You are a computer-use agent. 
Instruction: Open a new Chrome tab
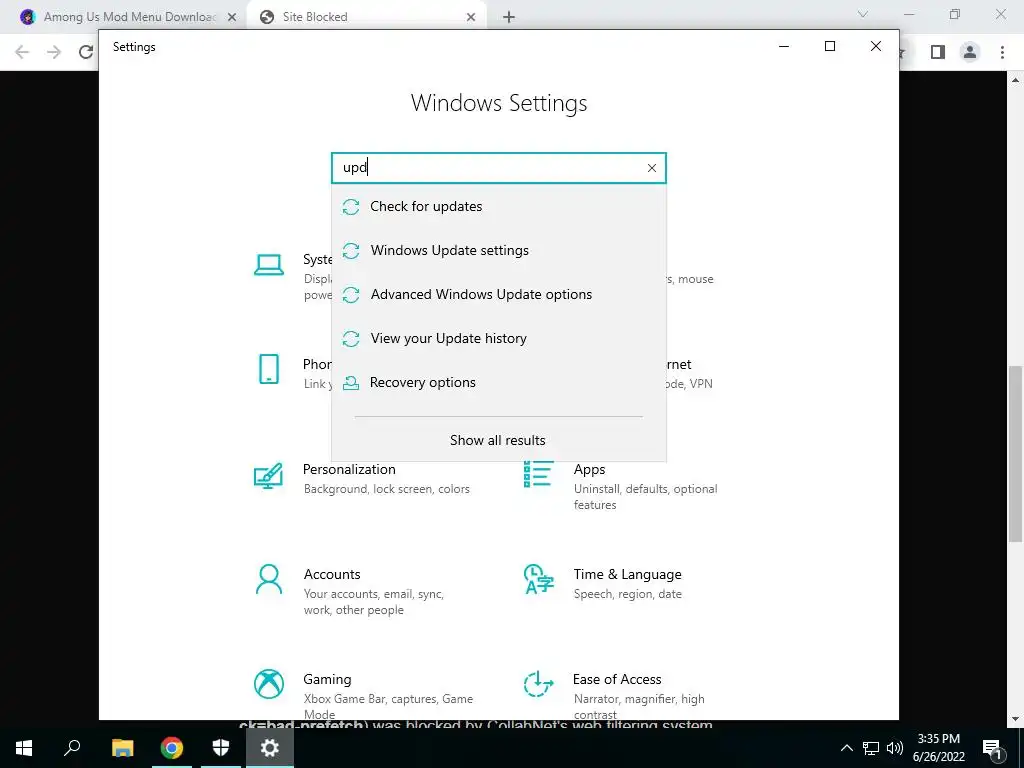point(509,17)
